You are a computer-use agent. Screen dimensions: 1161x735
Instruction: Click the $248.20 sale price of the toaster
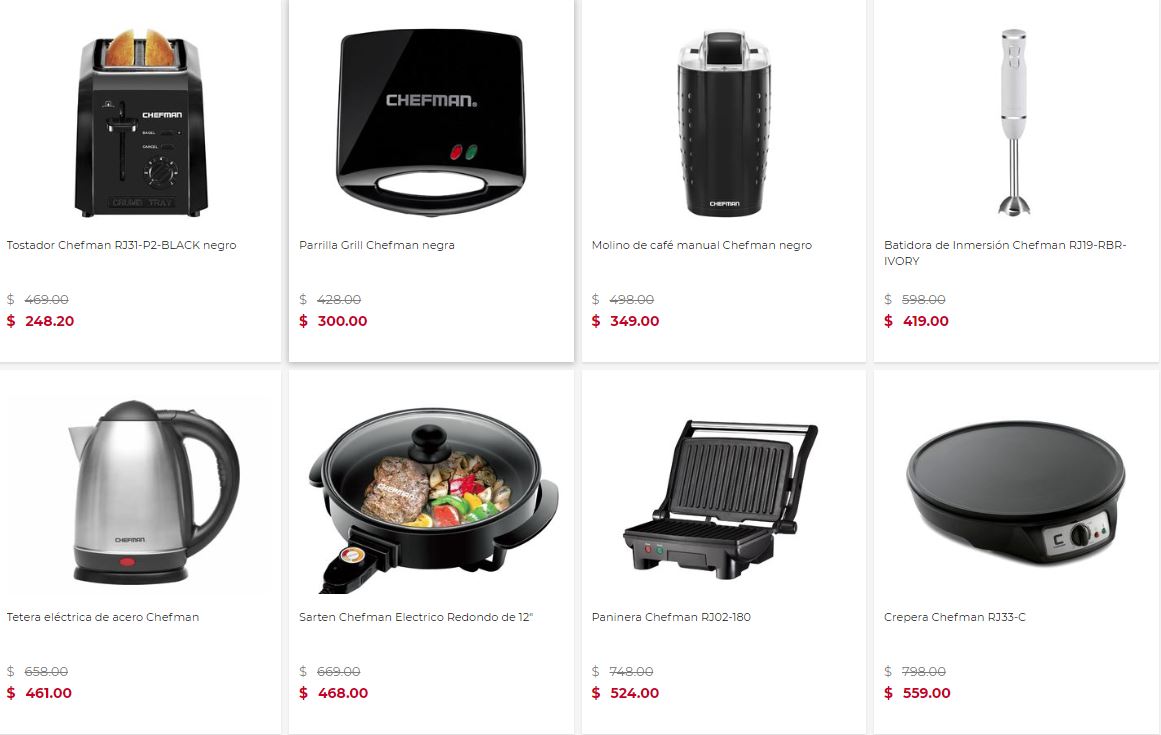tap(41, 321)
